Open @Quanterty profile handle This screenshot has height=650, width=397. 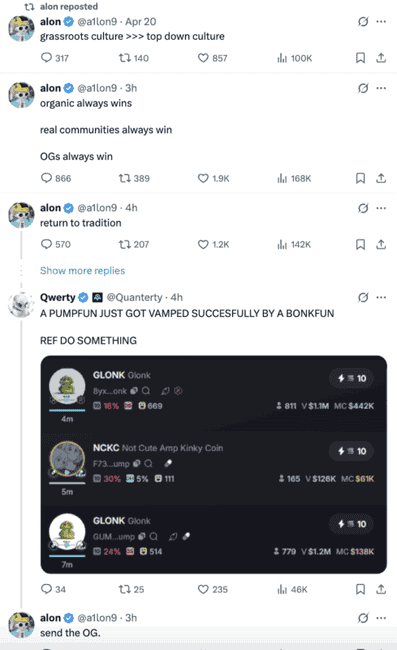pyautogui.click(x=135, y=298)
